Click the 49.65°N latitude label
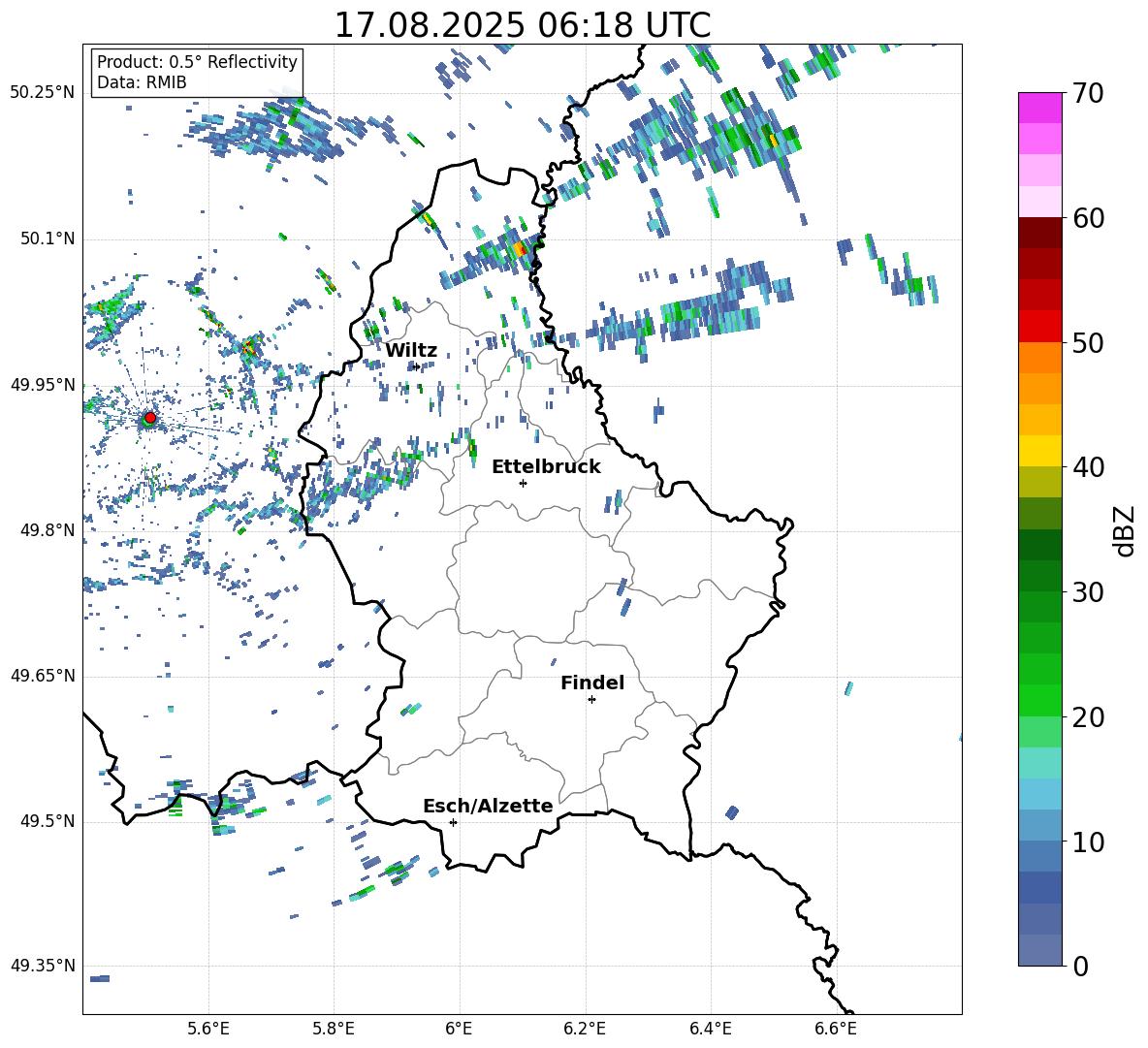Viewport: 1148px width, 1048px height. pos(43,676)
